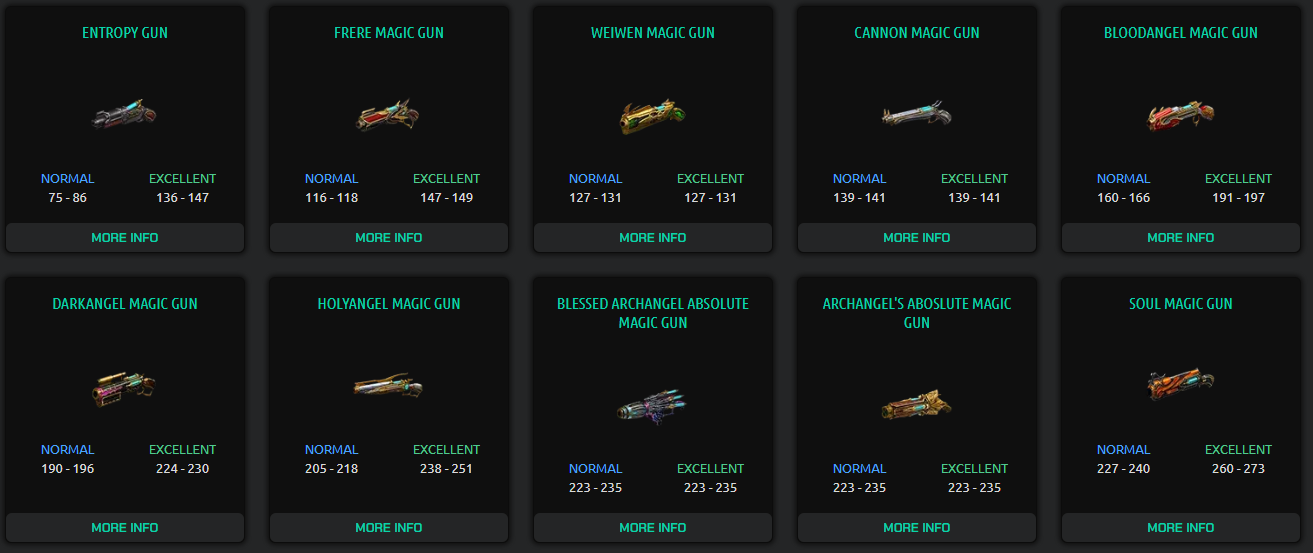1313x553 pixels.
Task: Open More Info for Entropy Gun
Action: point(125,238)
